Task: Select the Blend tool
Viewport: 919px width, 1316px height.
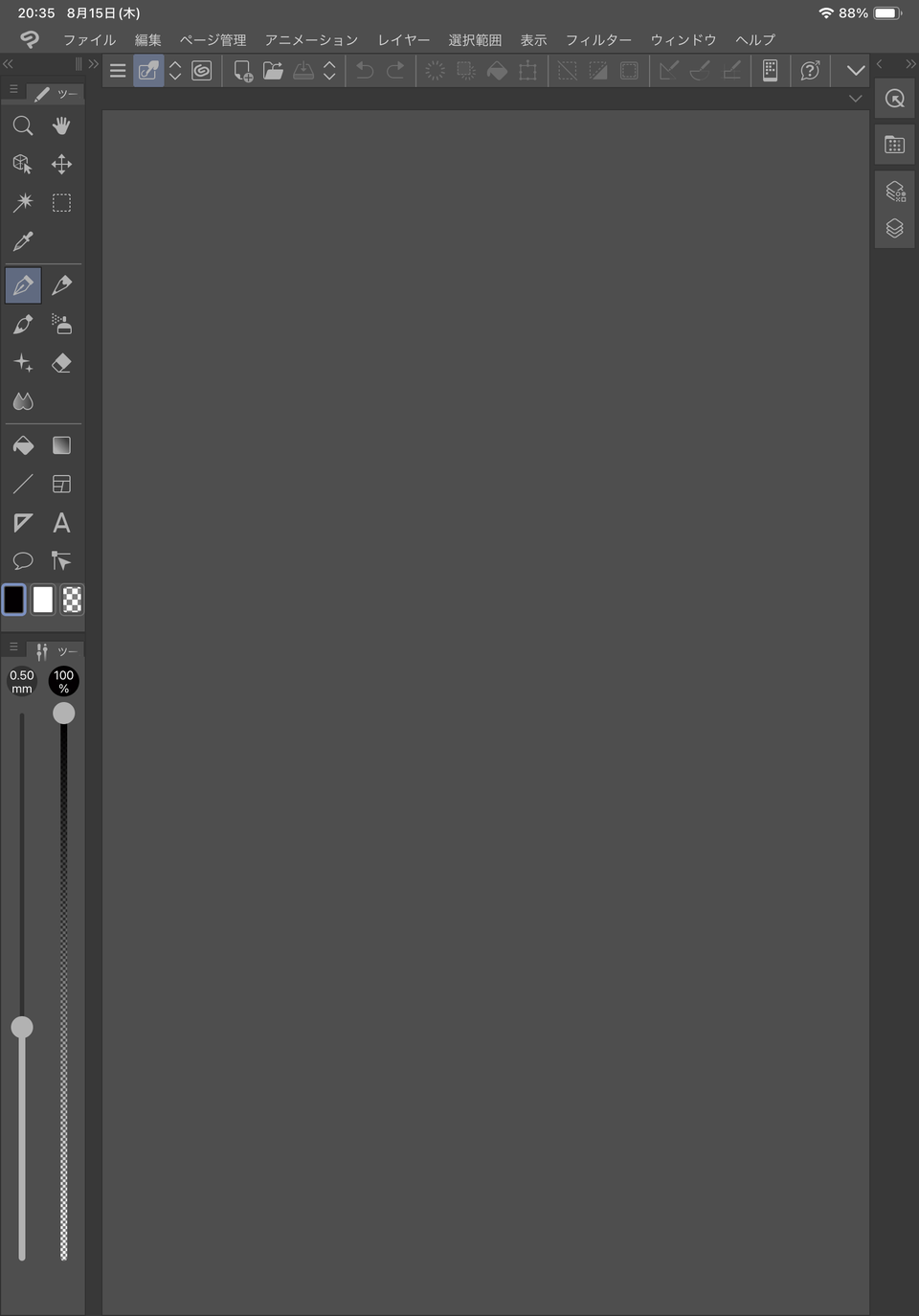Action: tap(23, 401)
